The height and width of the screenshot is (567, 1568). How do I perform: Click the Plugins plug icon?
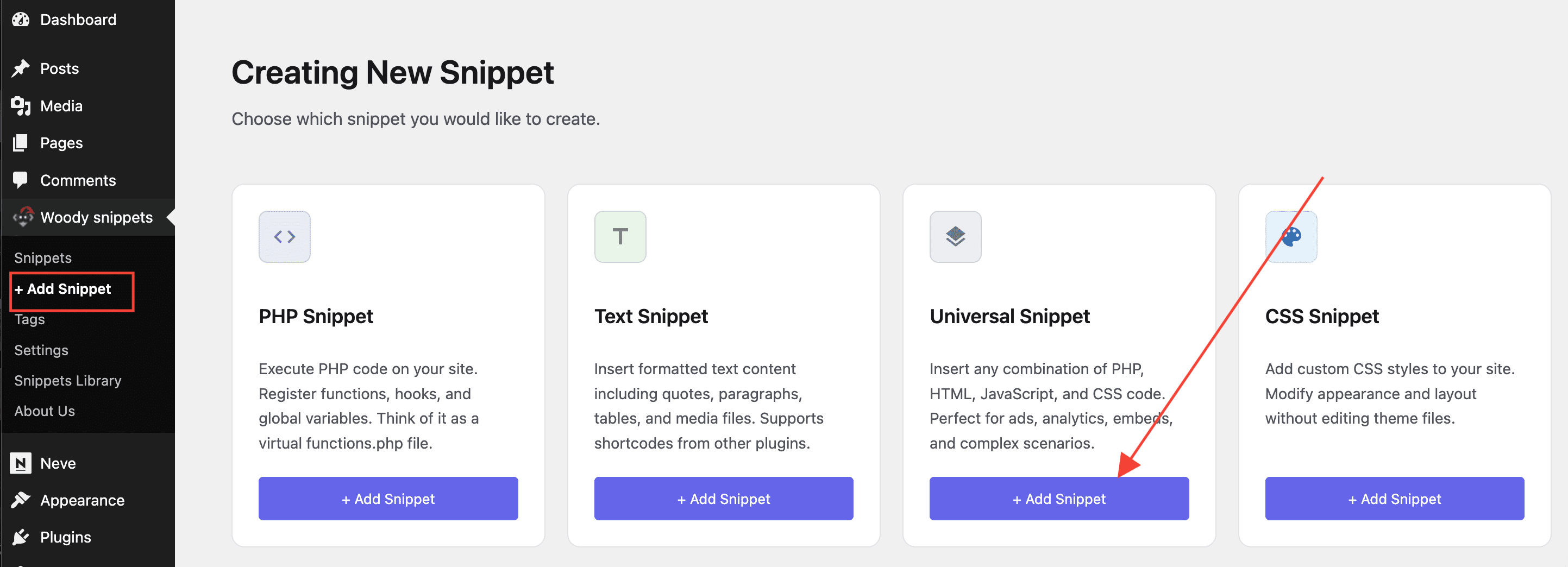(21, 537)
